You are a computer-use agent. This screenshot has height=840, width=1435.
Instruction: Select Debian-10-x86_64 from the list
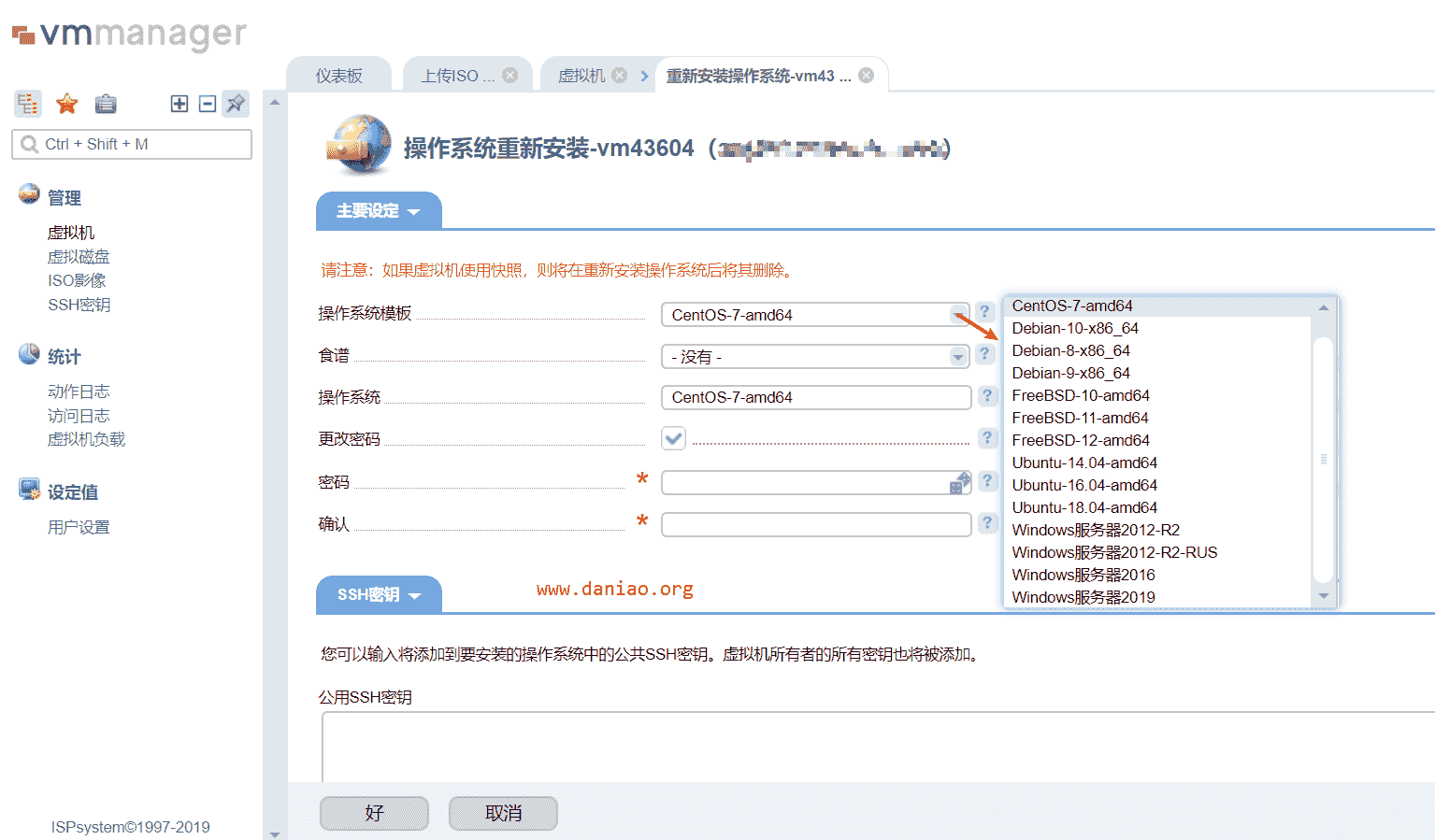pos(1156,328)
